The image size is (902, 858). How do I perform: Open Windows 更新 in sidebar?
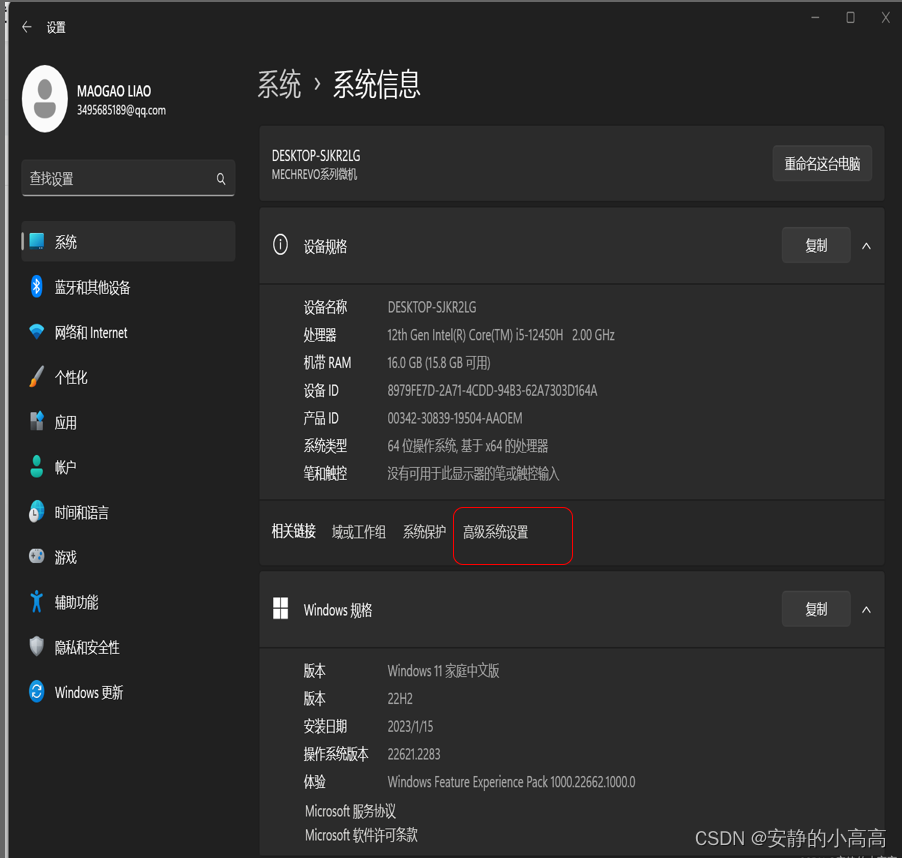coord(128,691)
